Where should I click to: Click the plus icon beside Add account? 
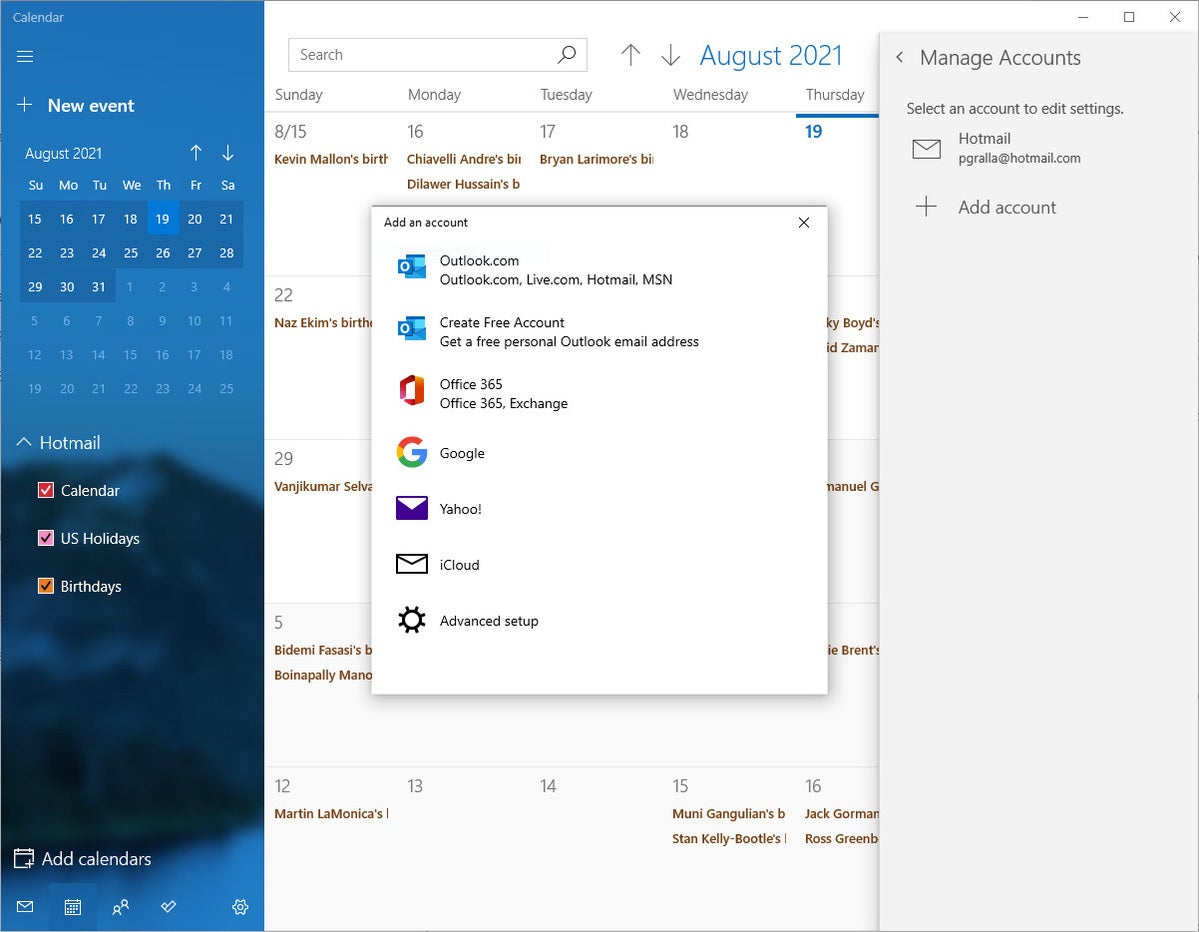click(926, 206)
